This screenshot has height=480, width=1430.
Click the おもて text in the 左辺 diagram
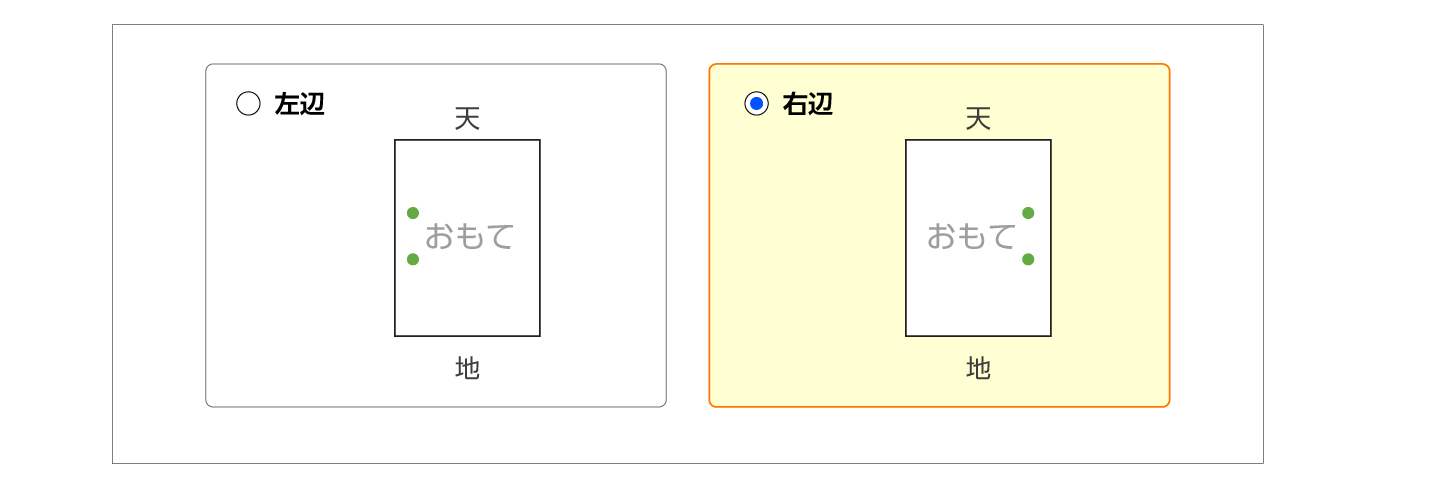pyautogui.click(x=469, y=237)
